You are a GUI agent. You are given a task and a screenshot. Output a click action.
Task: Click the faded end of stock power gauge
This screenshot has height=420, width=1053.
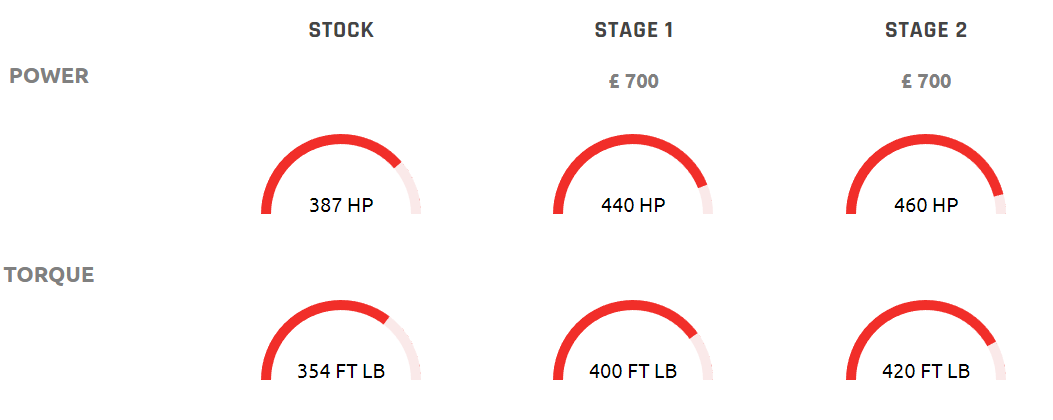coord(411,188)
